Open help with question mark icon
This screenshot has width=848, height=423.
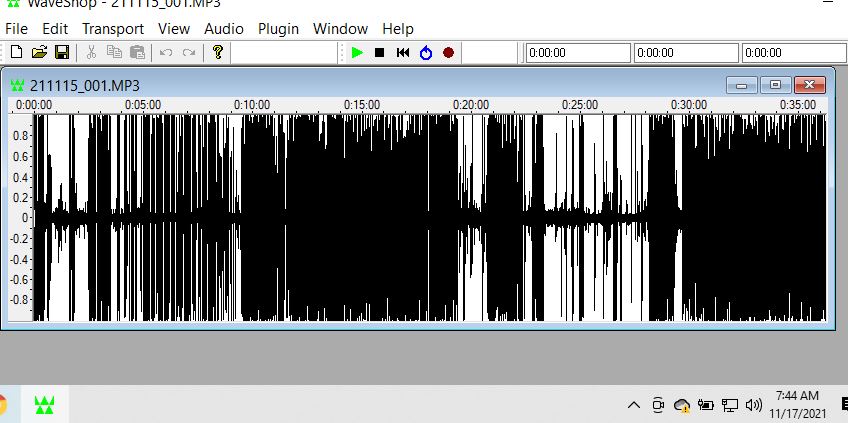click(x=217, y=52)
